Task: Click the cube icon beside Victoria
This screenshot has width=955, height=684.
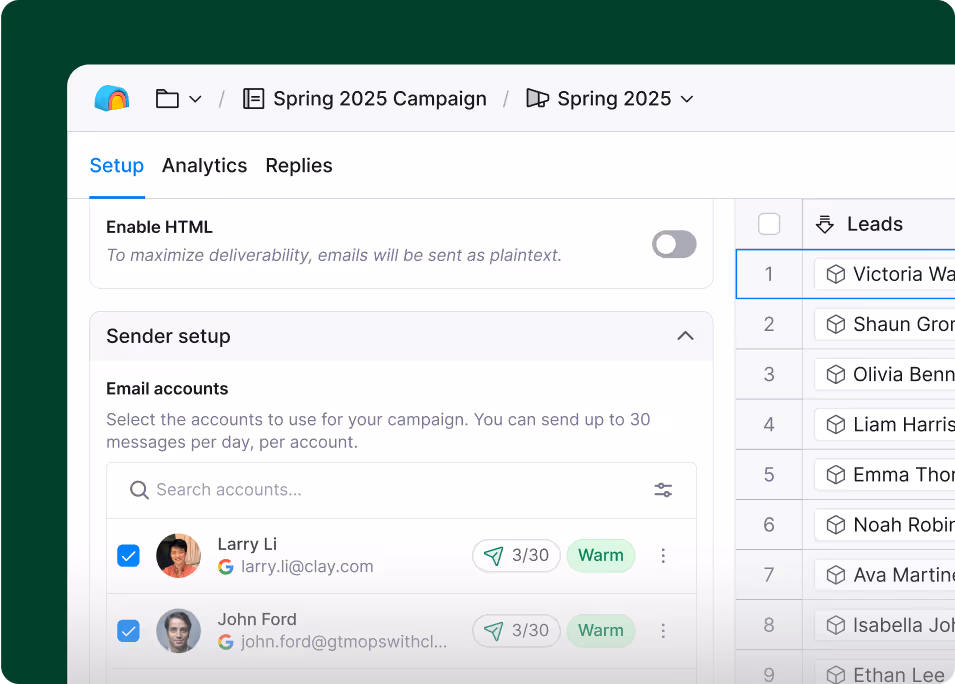Action: point(836,275)
